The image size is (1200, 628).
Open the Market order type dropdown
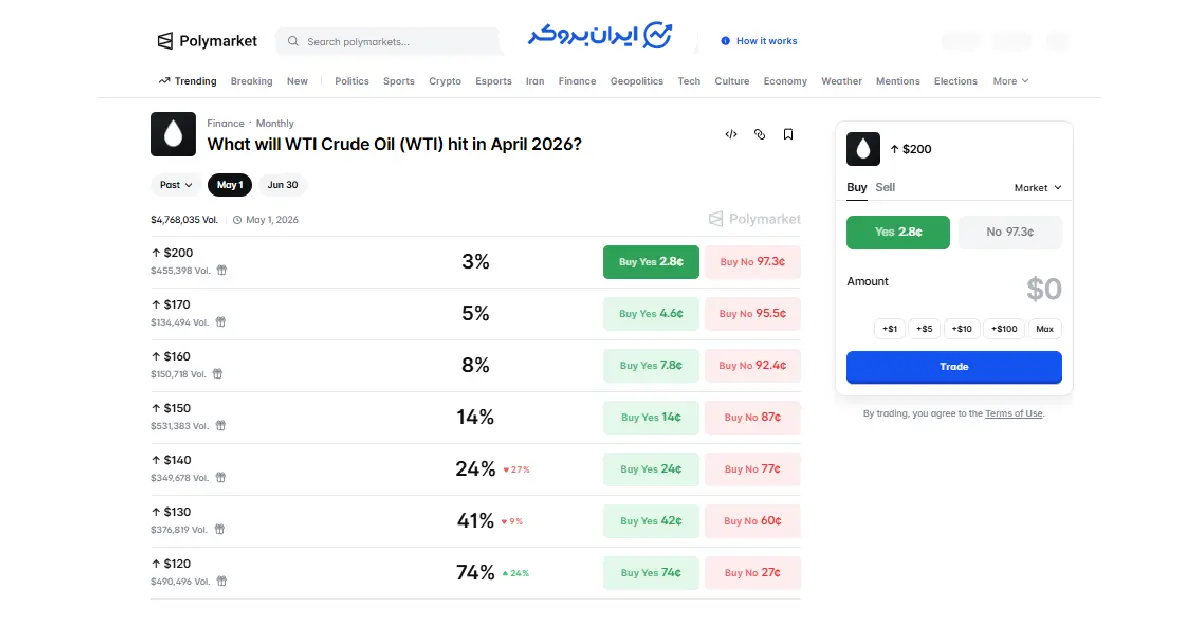(1038, 188)
